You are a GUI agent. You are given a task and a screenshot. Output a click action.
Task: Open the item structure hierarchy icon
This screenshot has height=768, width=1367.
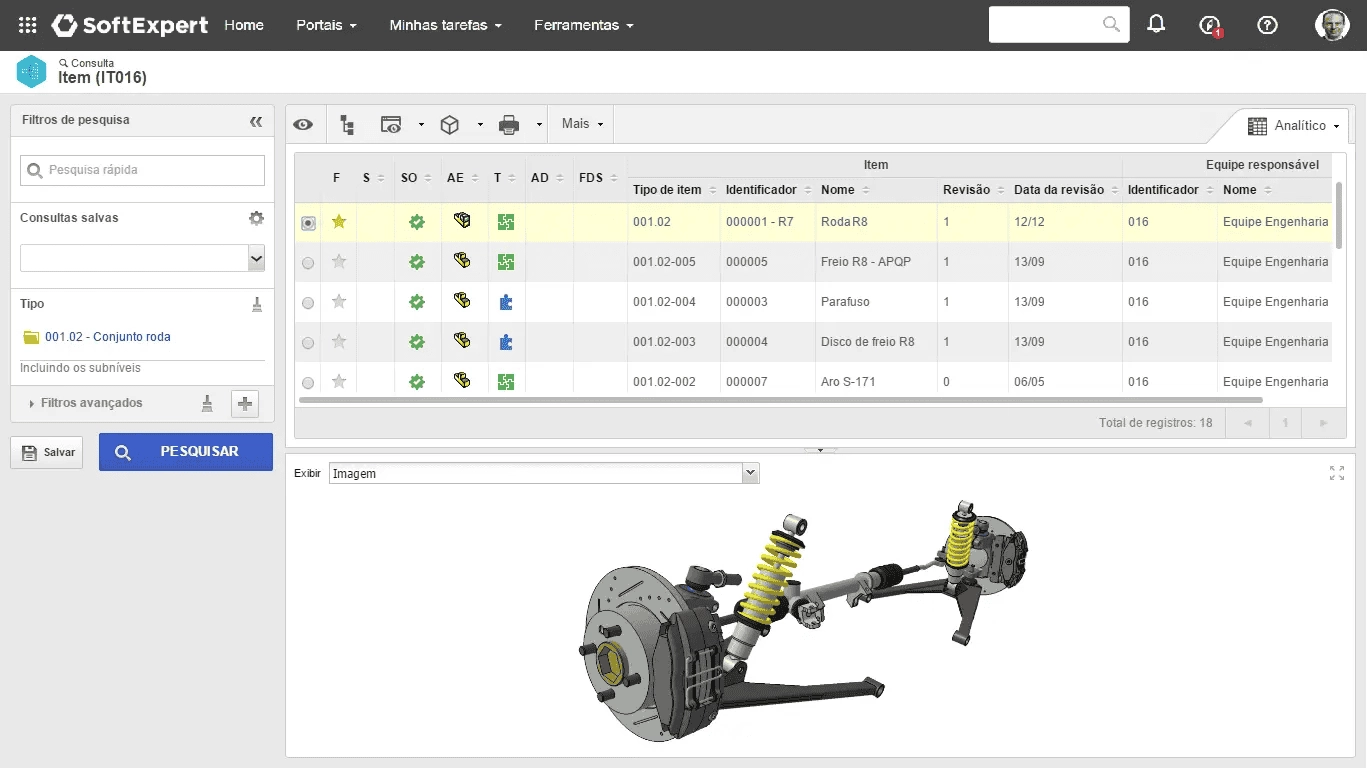[347, 123]
